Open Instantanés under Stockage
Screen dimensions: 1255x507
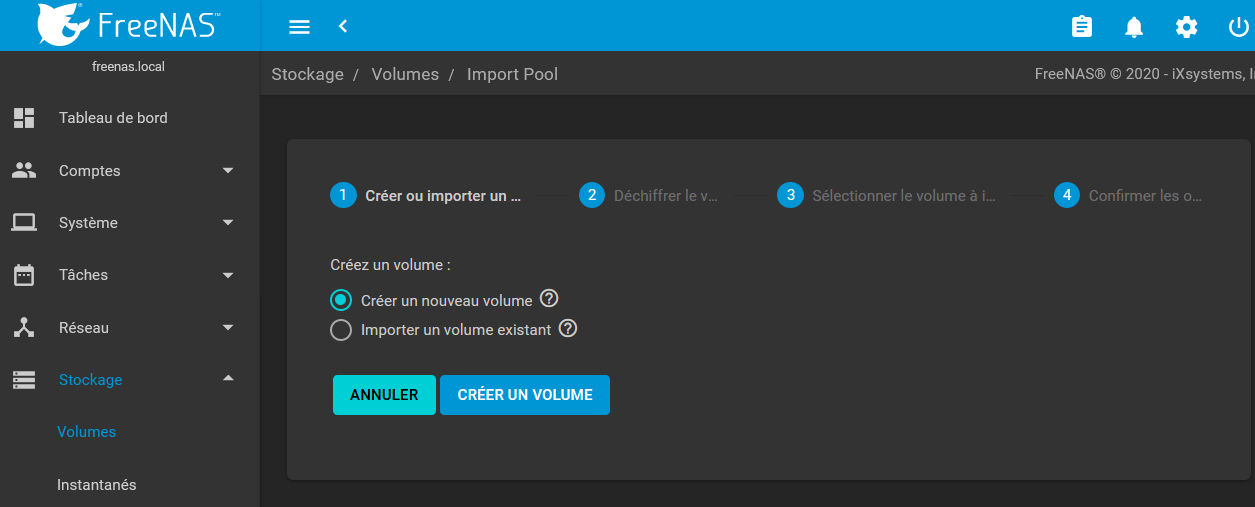tap(97, 485)
